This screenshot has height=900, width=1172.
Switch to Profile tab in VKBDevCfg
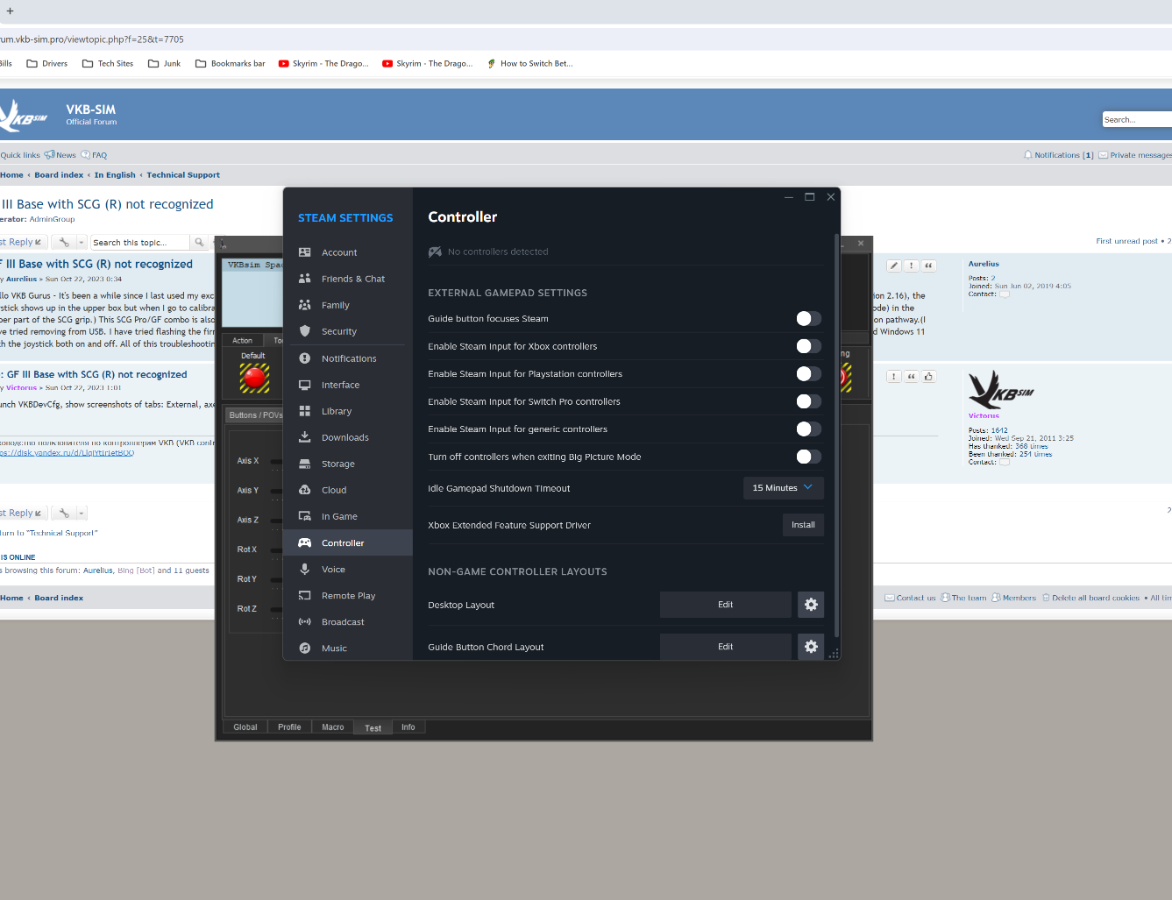289,727
